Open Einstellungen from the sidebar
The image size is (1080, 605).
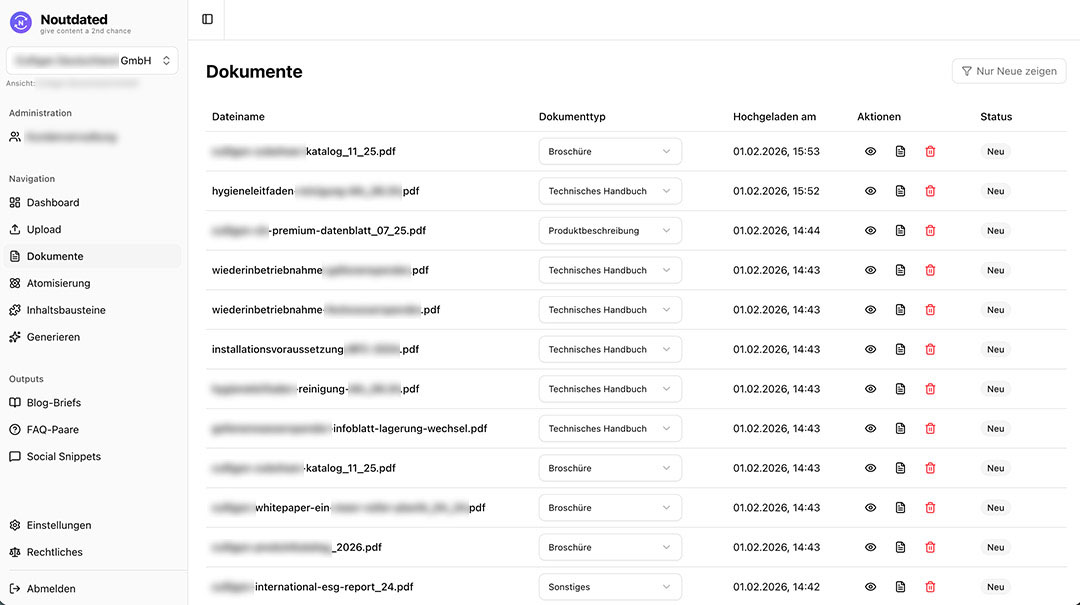coord(59,525)
